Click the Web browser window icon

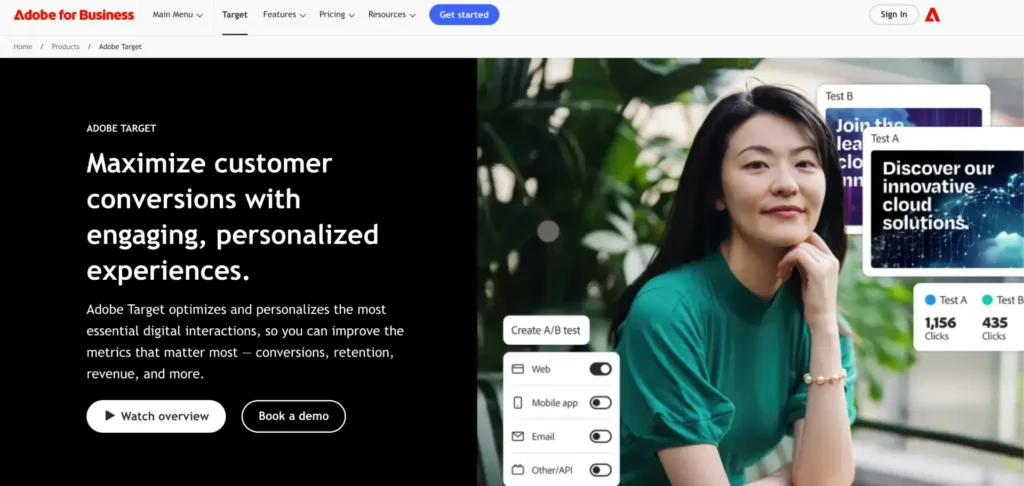518,369
